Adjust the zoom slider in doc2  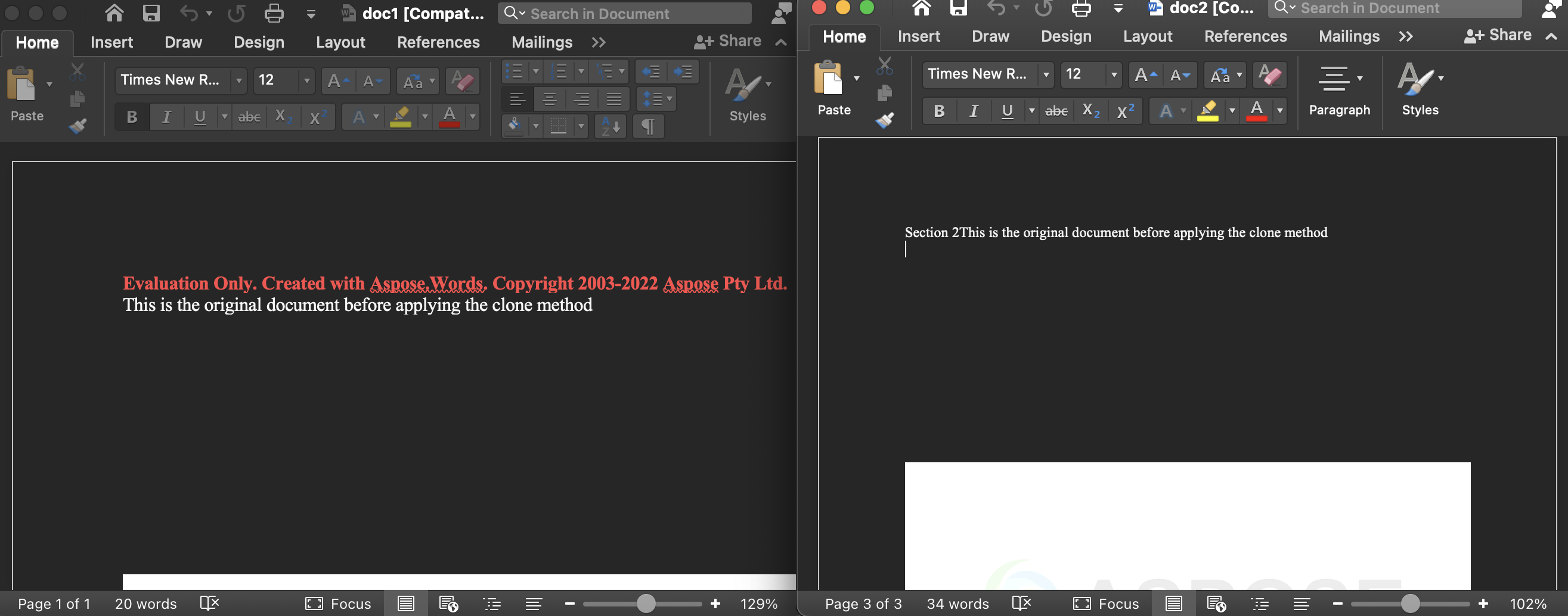coord(1411,603)
